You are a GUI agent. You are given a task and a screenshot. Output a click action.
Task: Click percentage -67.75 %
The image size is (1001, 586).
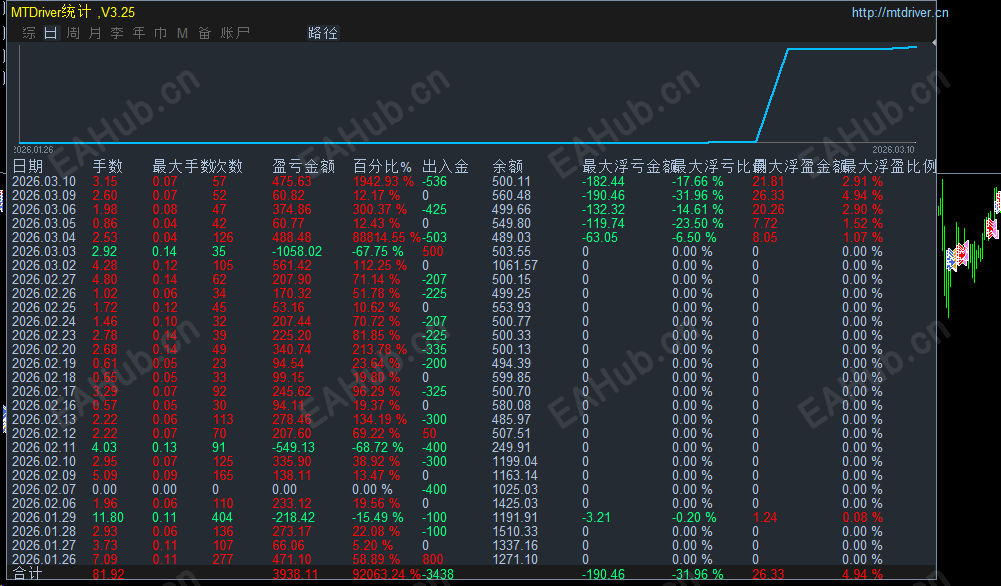pos(378,252)
